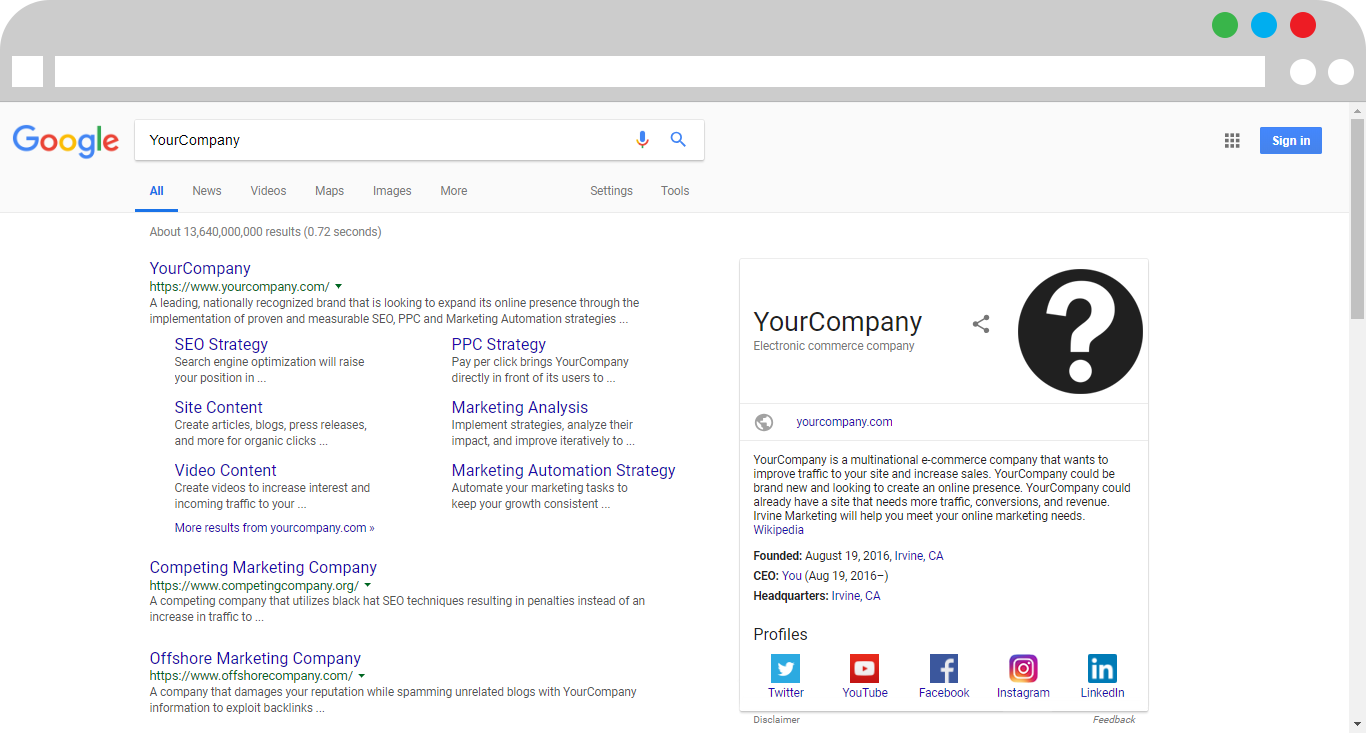Screen dimensions: 1366x734
Task: Click the blue magnifying glass search icon
Action: (x=678, y=140)
